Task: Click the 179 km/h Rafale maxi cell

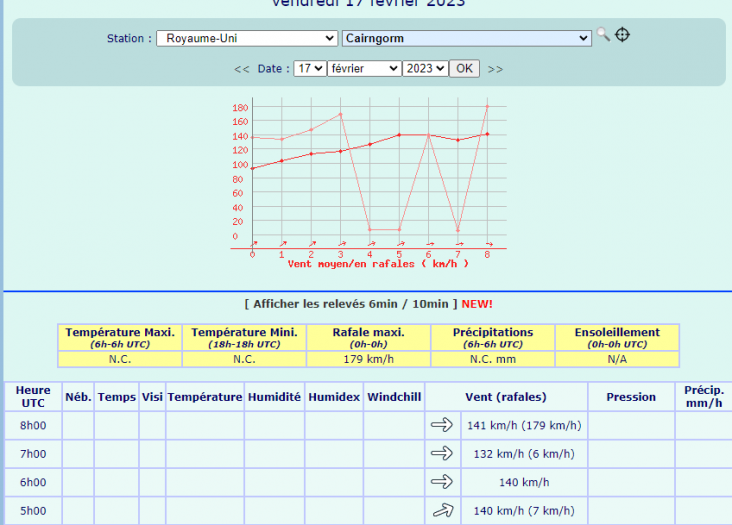Action: tap(368, 359)
